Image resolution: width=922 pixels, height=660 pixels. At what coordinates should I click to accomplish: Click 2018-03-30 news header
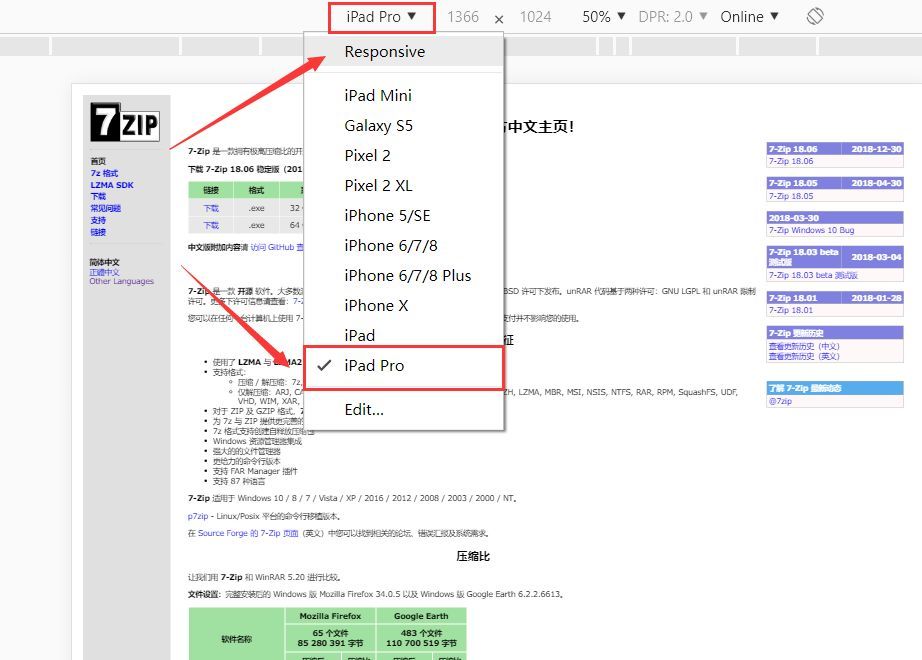834,218
